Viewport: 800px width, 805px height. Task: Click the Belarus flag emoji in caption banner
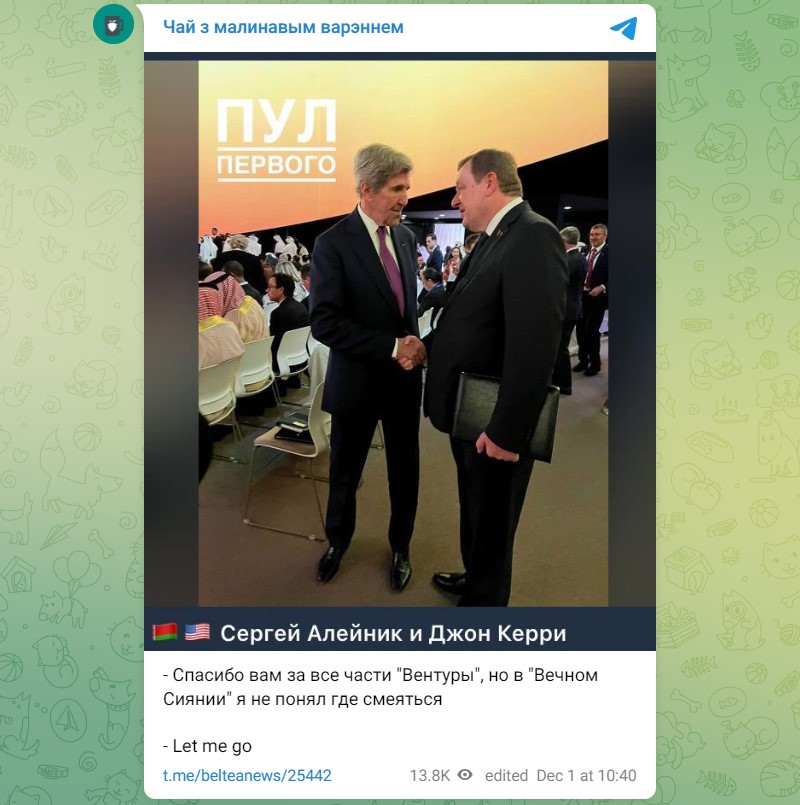pyautogui.click(x=165, y=632)
